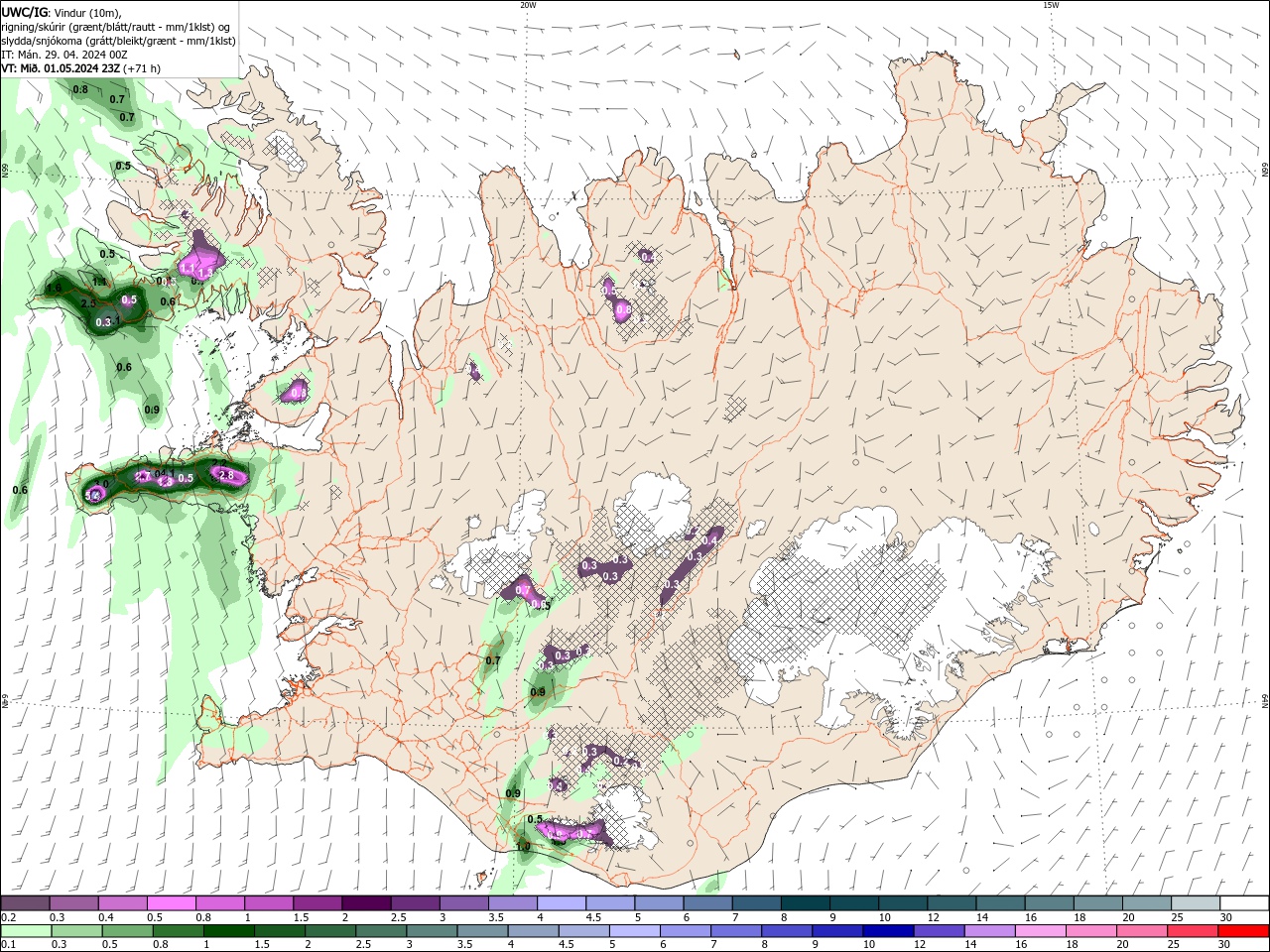Pick the light violet rain swatch between 14 and 16
Image resolution: width=1270 pixels, height=952 pixels.
click(x=990, y=931)
